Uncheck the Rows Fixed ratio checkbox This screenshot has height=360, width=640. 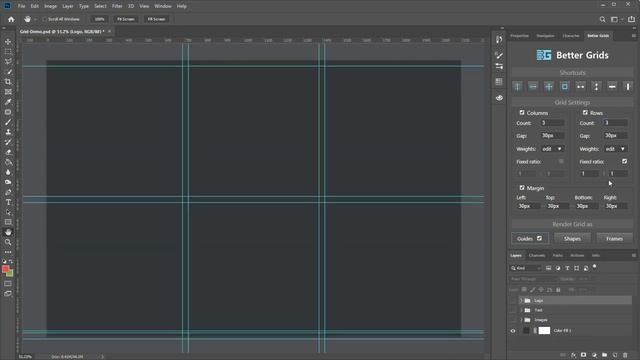624,162
